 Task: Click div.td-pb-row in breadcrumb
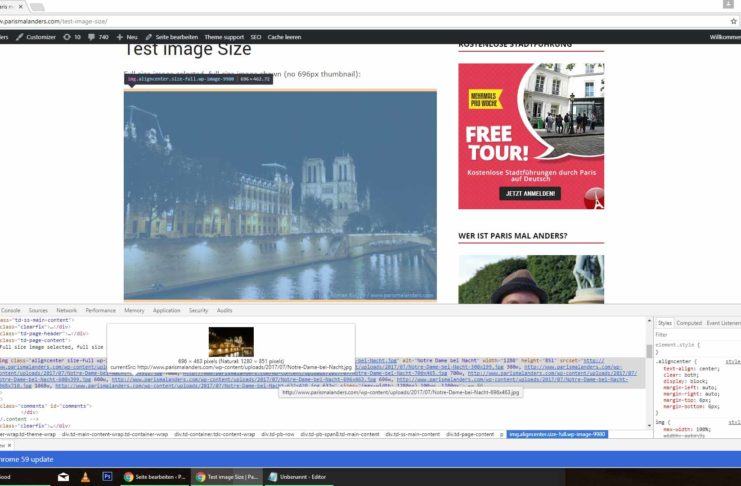277,434
